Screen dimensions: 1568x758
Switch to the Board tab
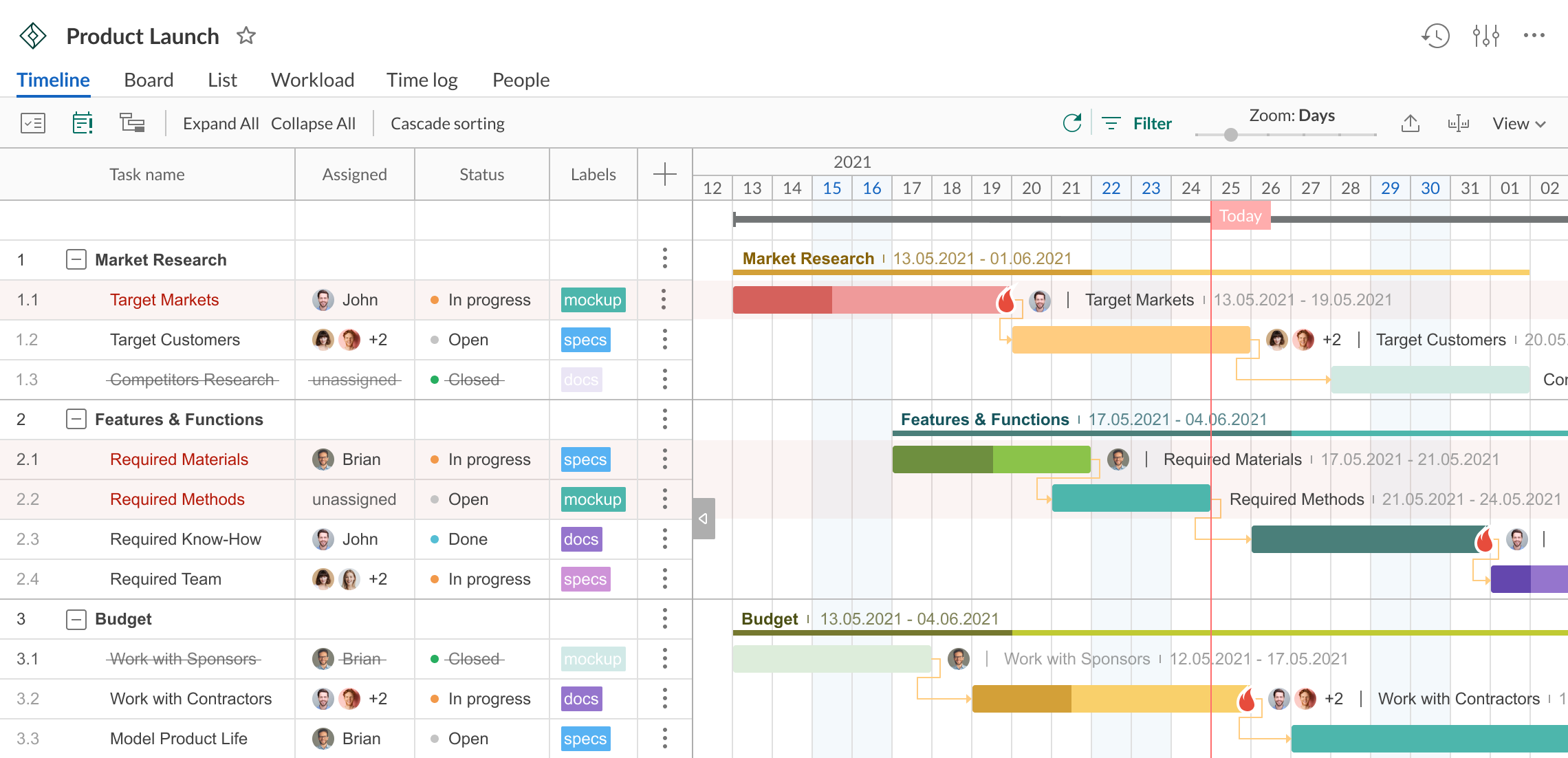point(148,79)
